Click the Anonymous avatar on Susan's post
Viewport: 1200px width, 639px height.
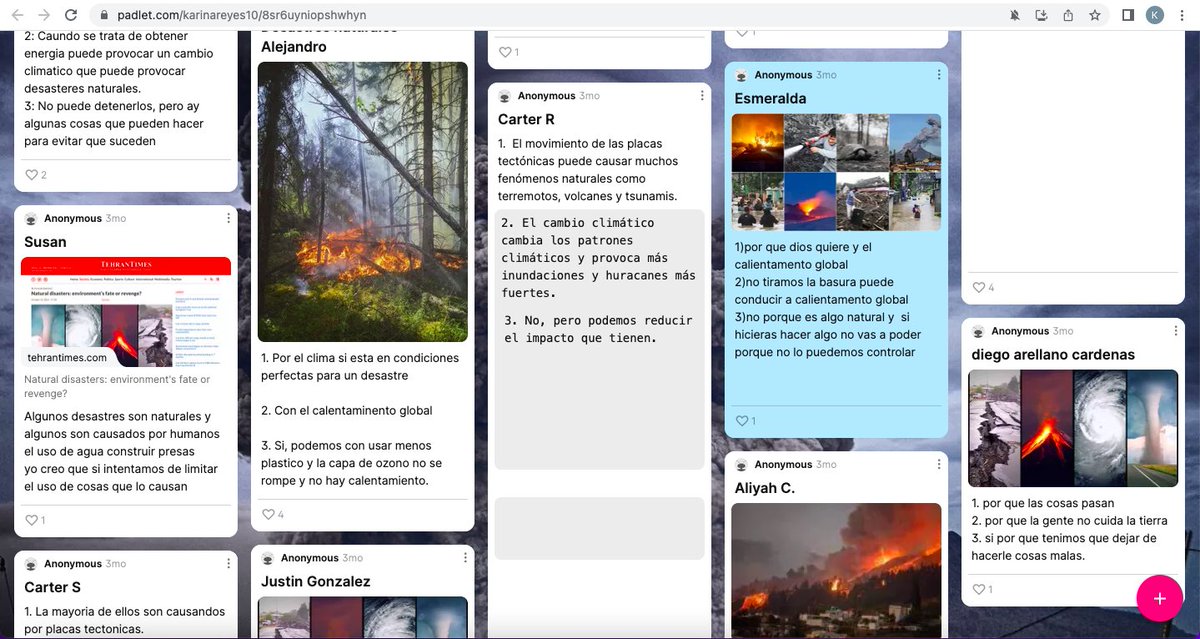[x=31, y=219]
